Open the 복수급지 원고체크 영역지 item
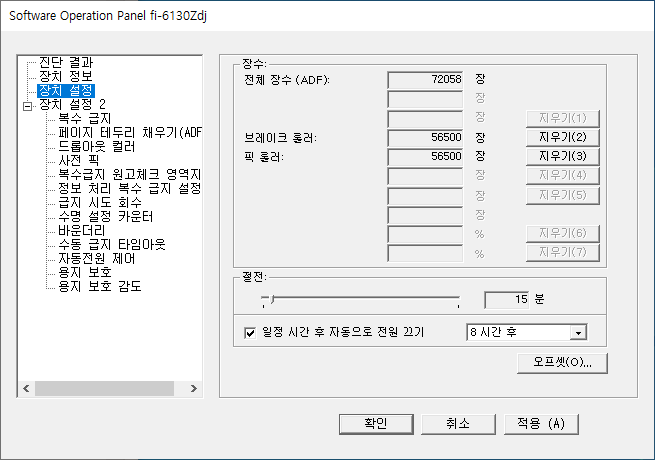The width and height of the screenshot is (655, 460). pyautogui.click(x=129, y=174)
